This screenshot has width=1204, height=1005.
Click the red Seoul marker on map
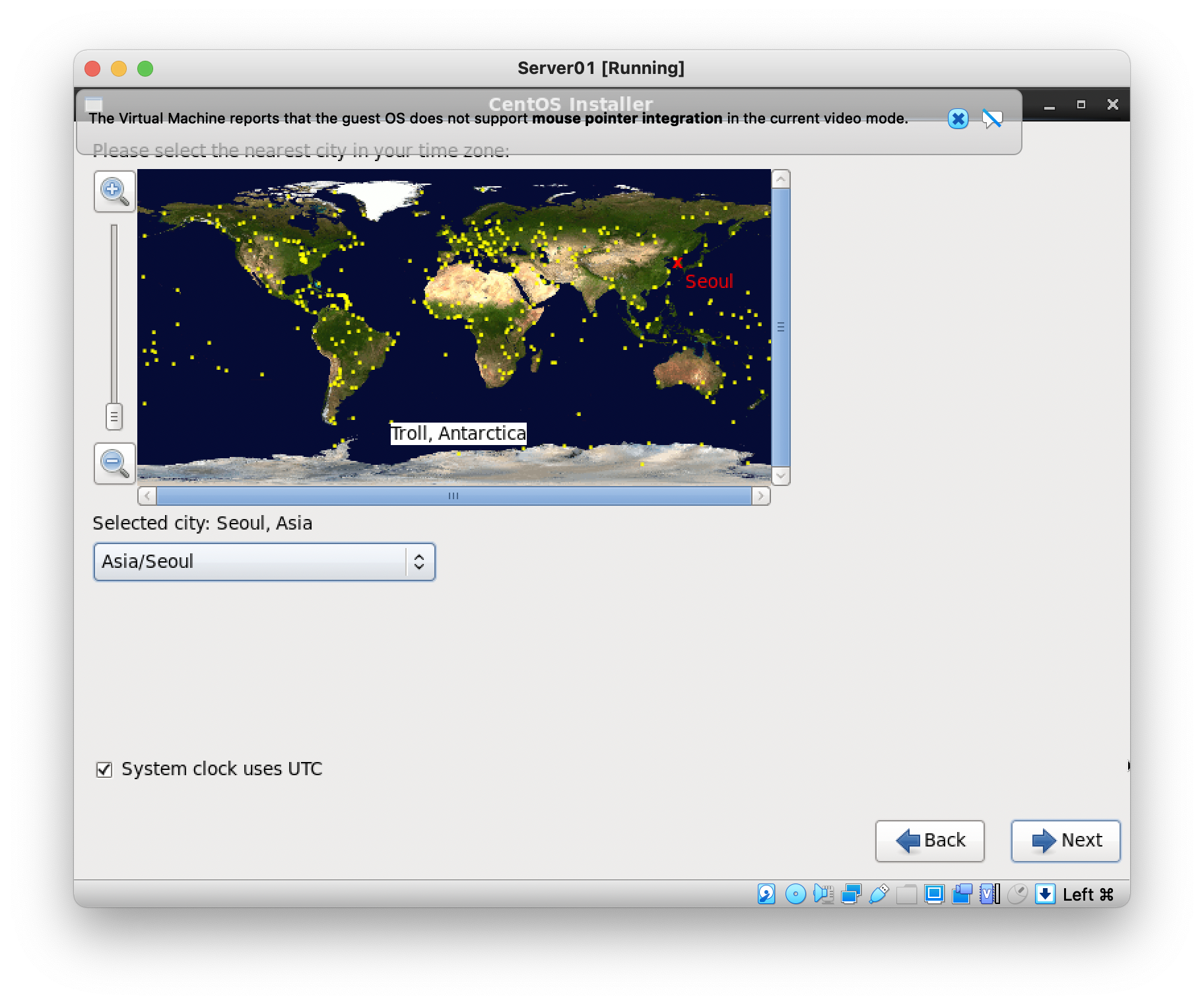(x=677, y=263)
